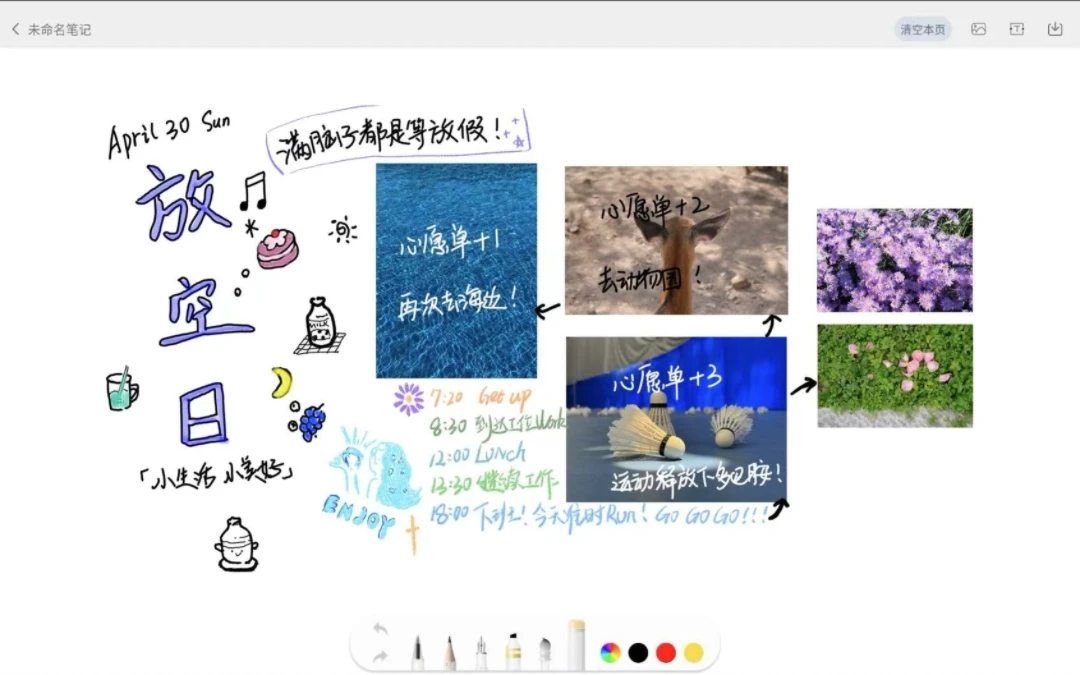Go back using the back chevron arrow

pos(14,29)
